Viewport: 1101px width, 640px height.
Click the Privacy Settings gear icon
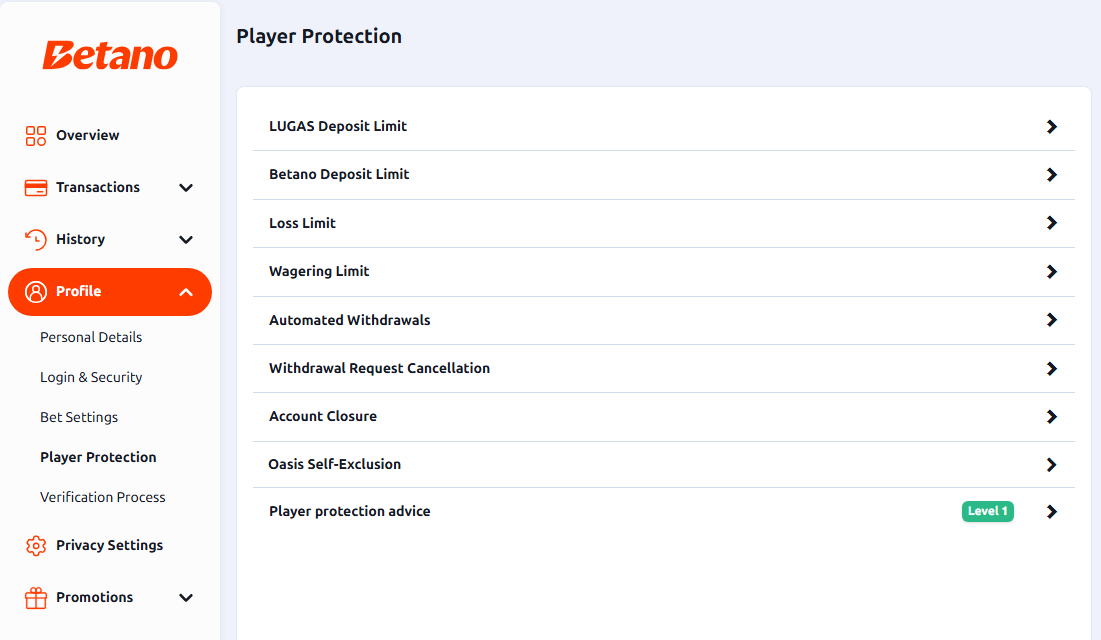click(36, 546)
